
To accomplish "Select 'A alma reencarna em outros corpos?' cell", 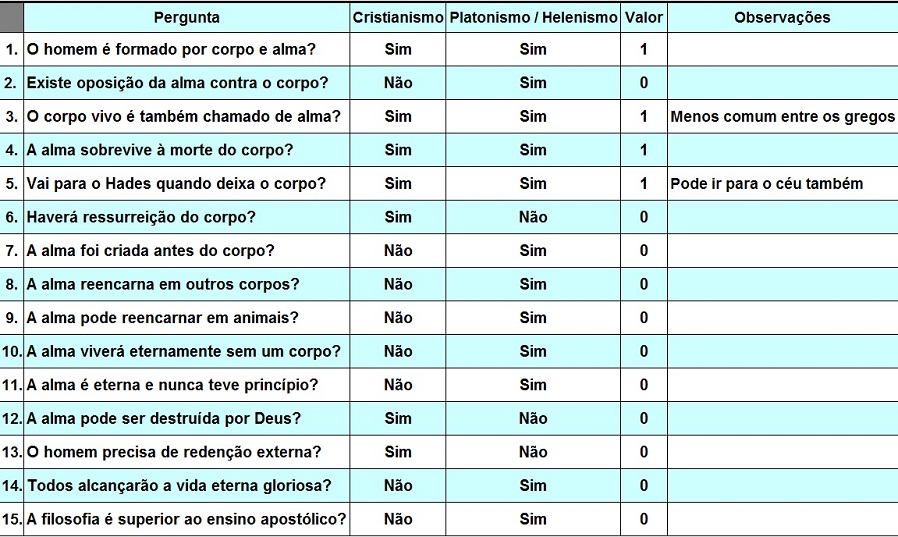I will coord(187,285).
